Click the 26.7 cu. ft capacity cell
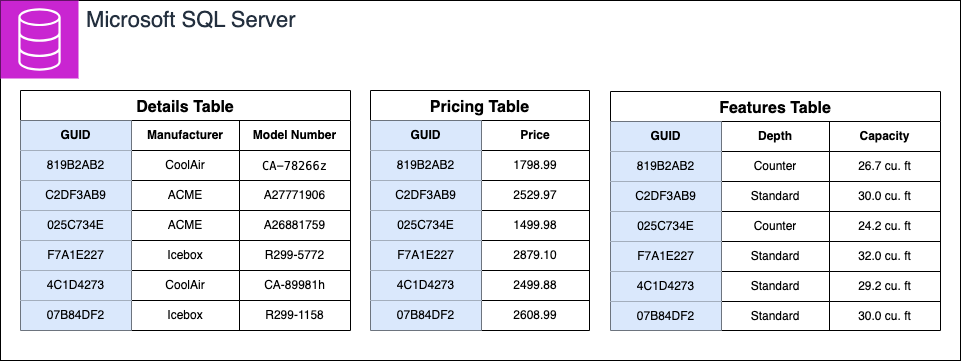 884,166
